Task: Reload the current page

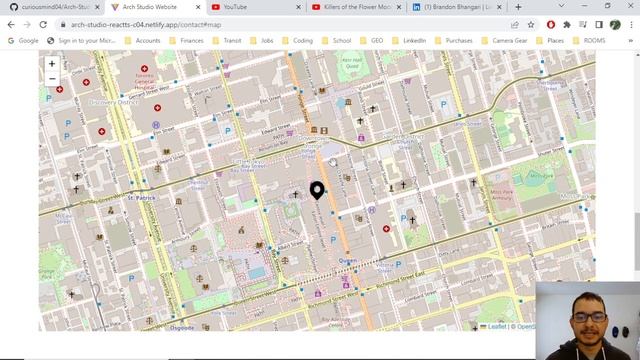Action: tap(43, 25)
